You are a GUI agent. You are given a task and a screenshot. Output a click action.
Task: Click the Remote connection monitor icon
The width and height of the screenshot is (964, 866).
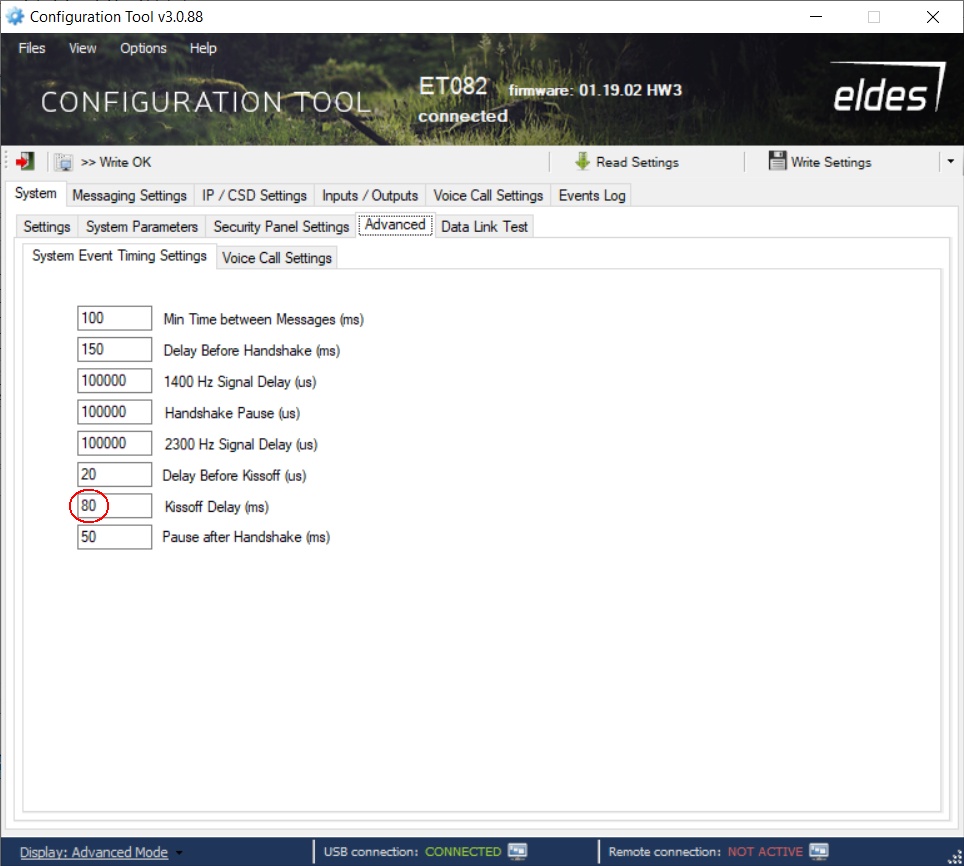tap(819, 851)
